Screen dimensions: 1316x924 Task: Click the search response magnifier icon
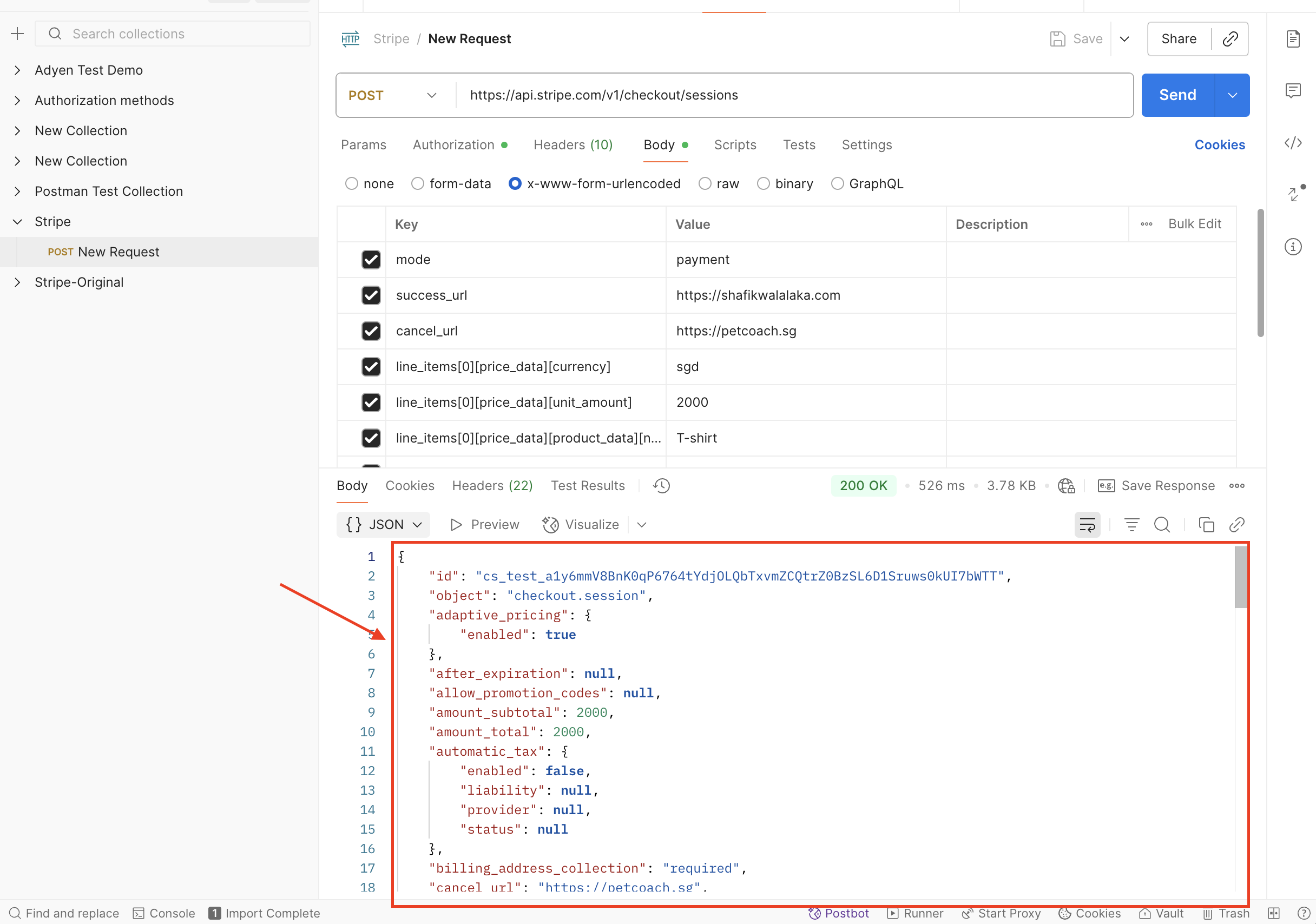click(x=1162, y=524)
